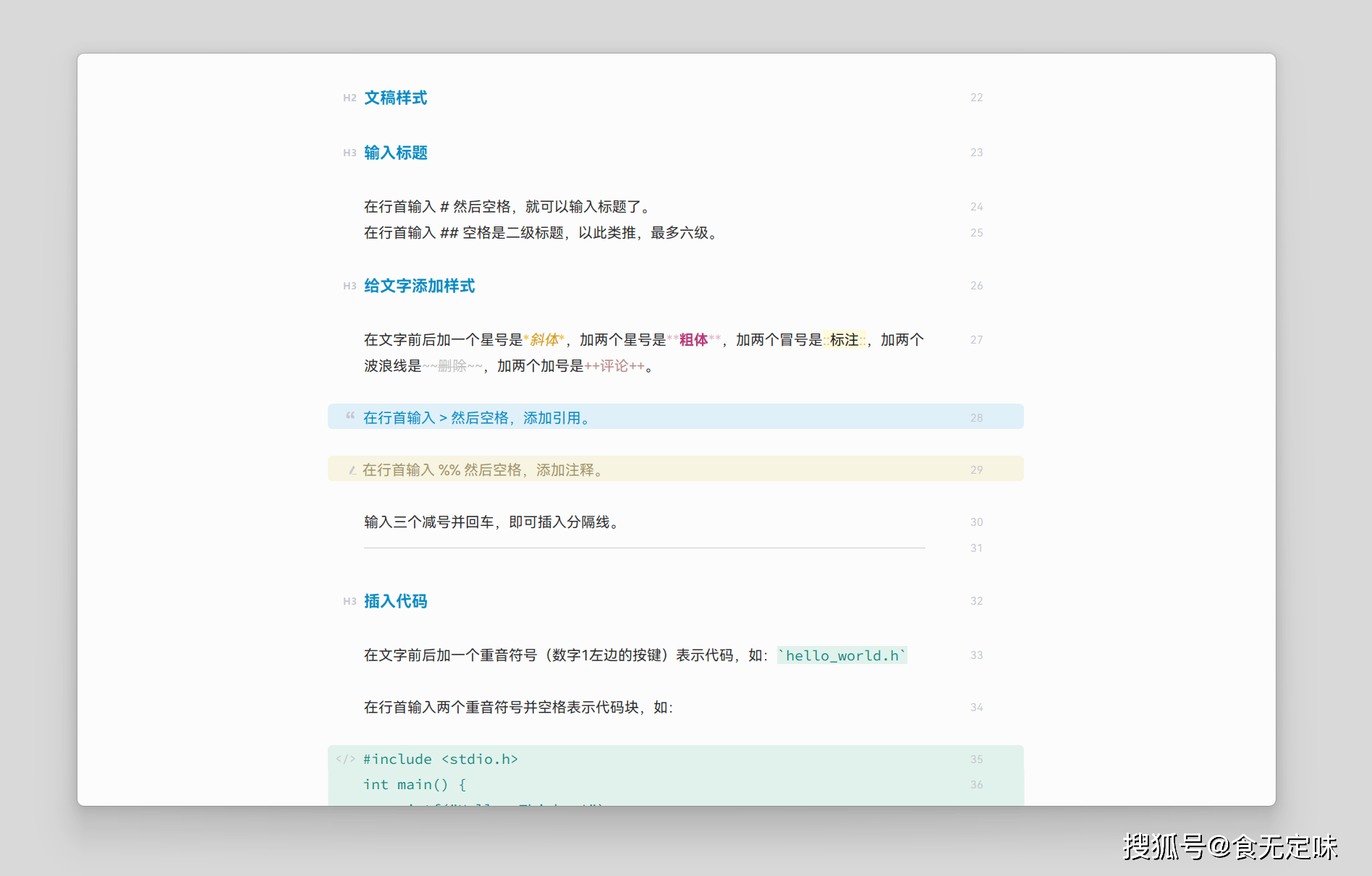Select the heading 输入标题
Image resolution: width=1372 pixels, height=876 pixels.
(x=395, y=153)
